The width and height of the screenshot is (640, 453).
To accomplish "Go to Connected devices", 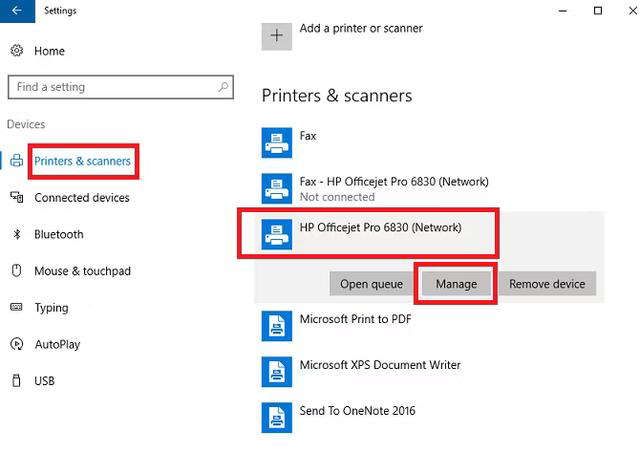I will pos(82,198).
